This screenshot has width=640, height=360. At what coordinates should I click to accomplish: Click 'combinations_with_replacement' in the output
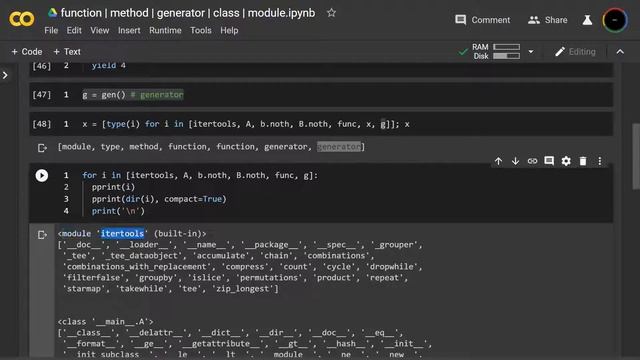tap(137, 267)
